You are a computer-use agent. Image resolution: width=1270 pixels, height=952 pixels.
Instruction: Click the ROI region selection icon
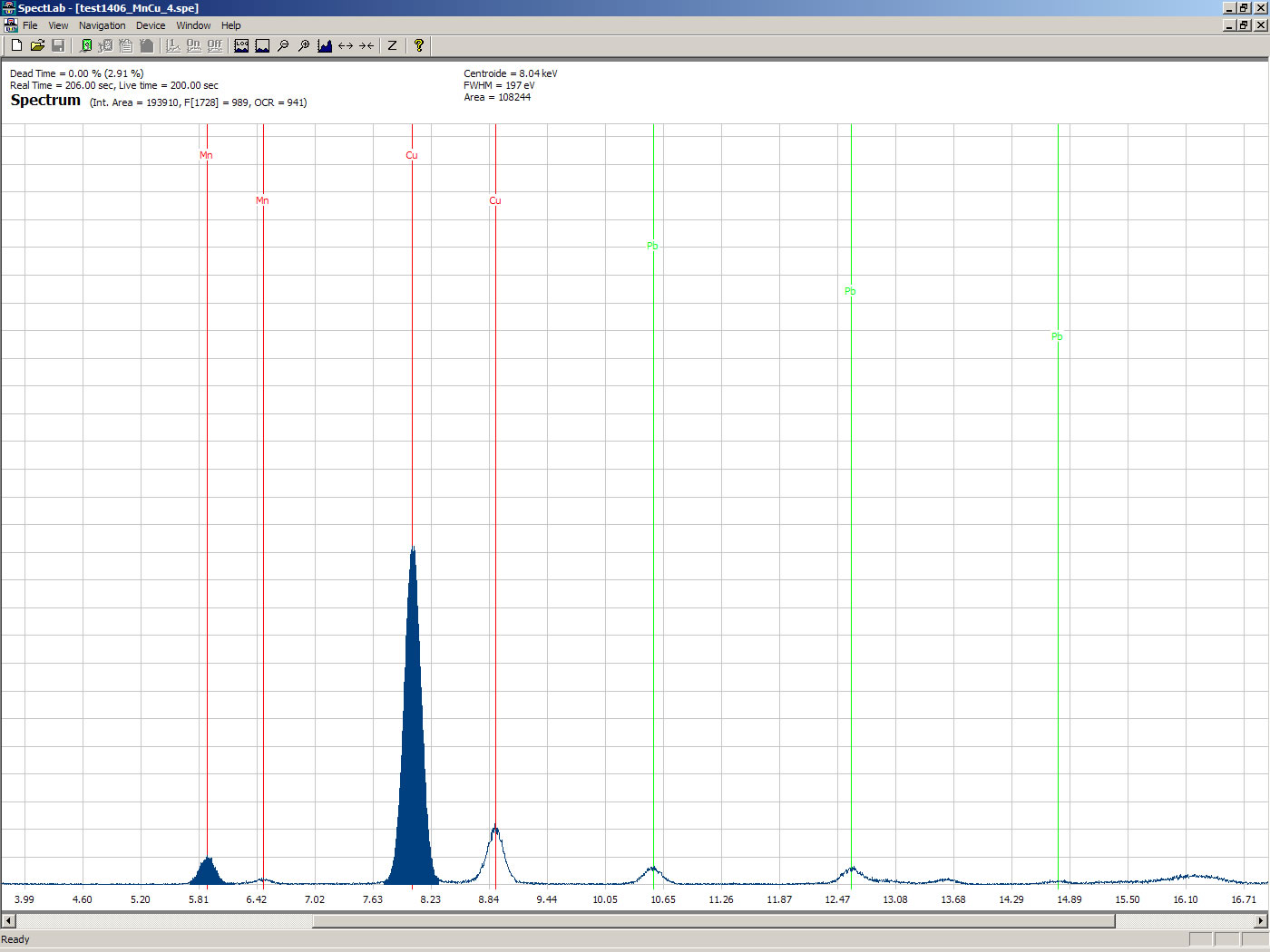pyautogui.click(x=262, y=45)
